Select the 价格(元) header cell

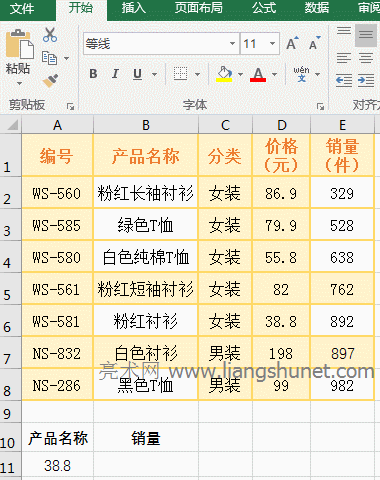coord(281,155)
